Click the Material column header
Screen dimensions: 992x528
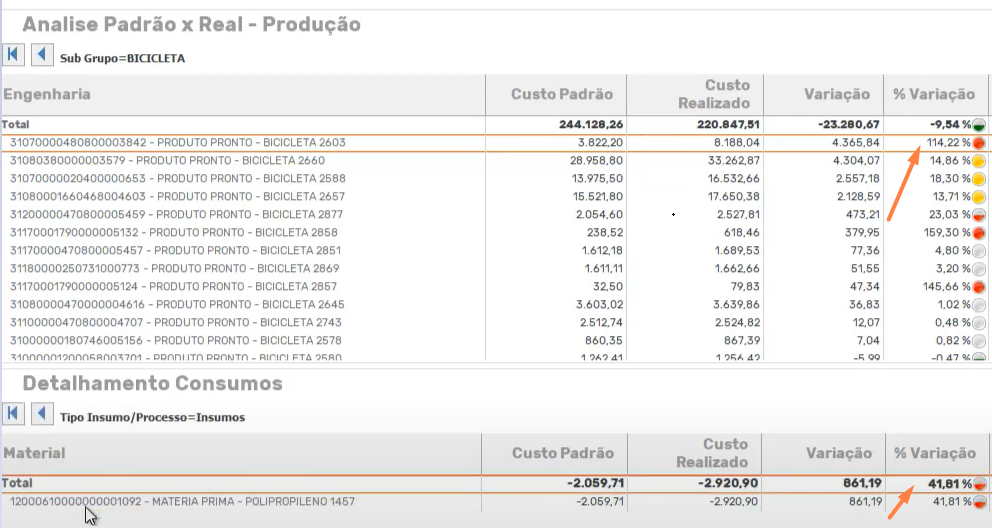click(35, 453)
